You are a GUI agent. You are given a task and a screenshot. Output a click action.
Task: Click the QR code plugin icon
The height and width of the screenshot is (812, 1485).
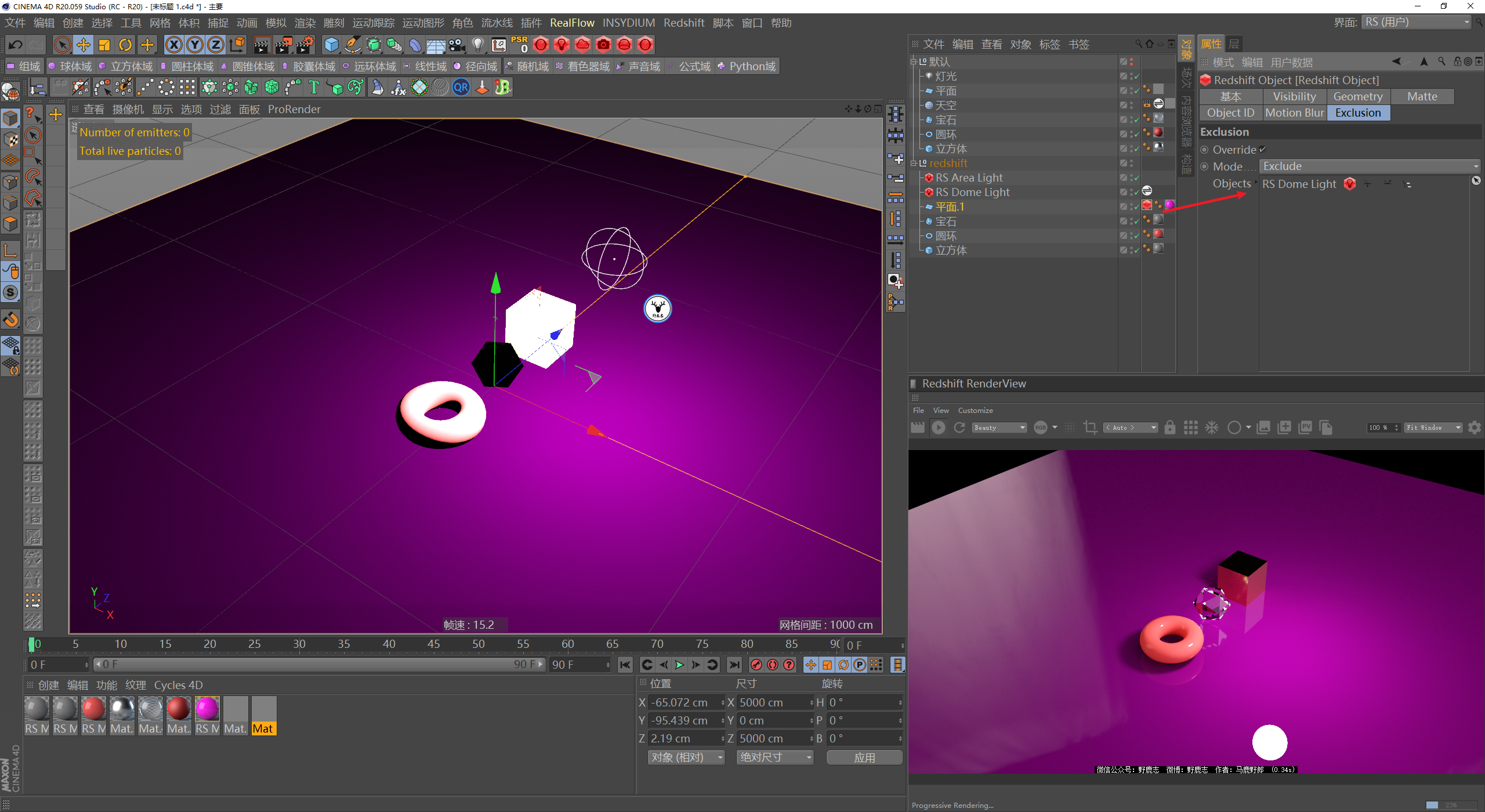[x=461, y=88]
